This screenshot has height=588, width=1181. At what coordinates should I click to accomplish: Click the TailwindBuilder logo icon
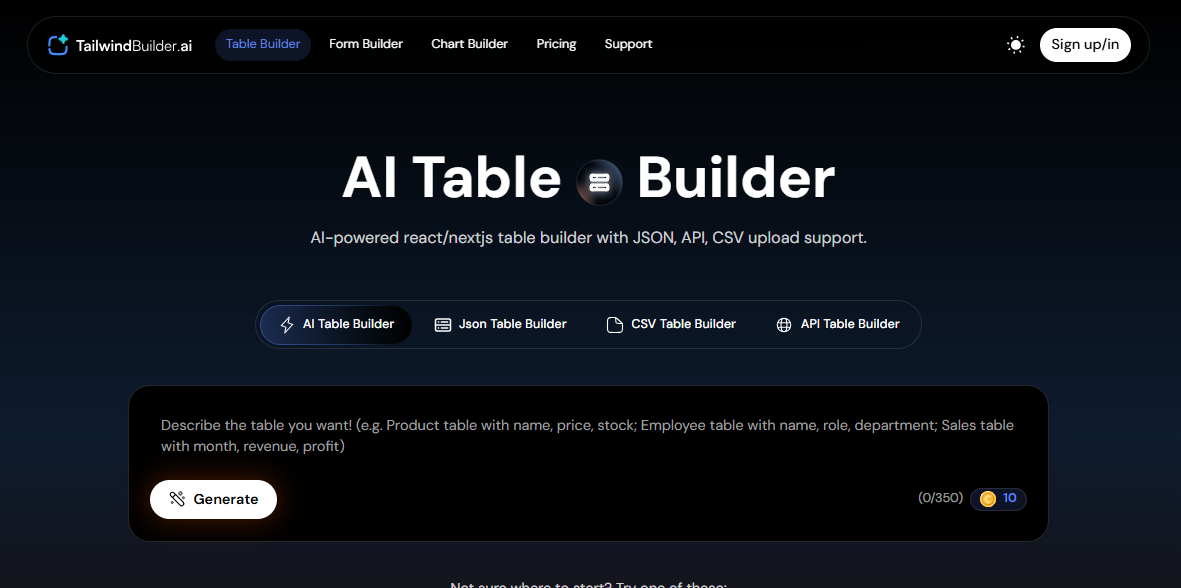[58, 45]
